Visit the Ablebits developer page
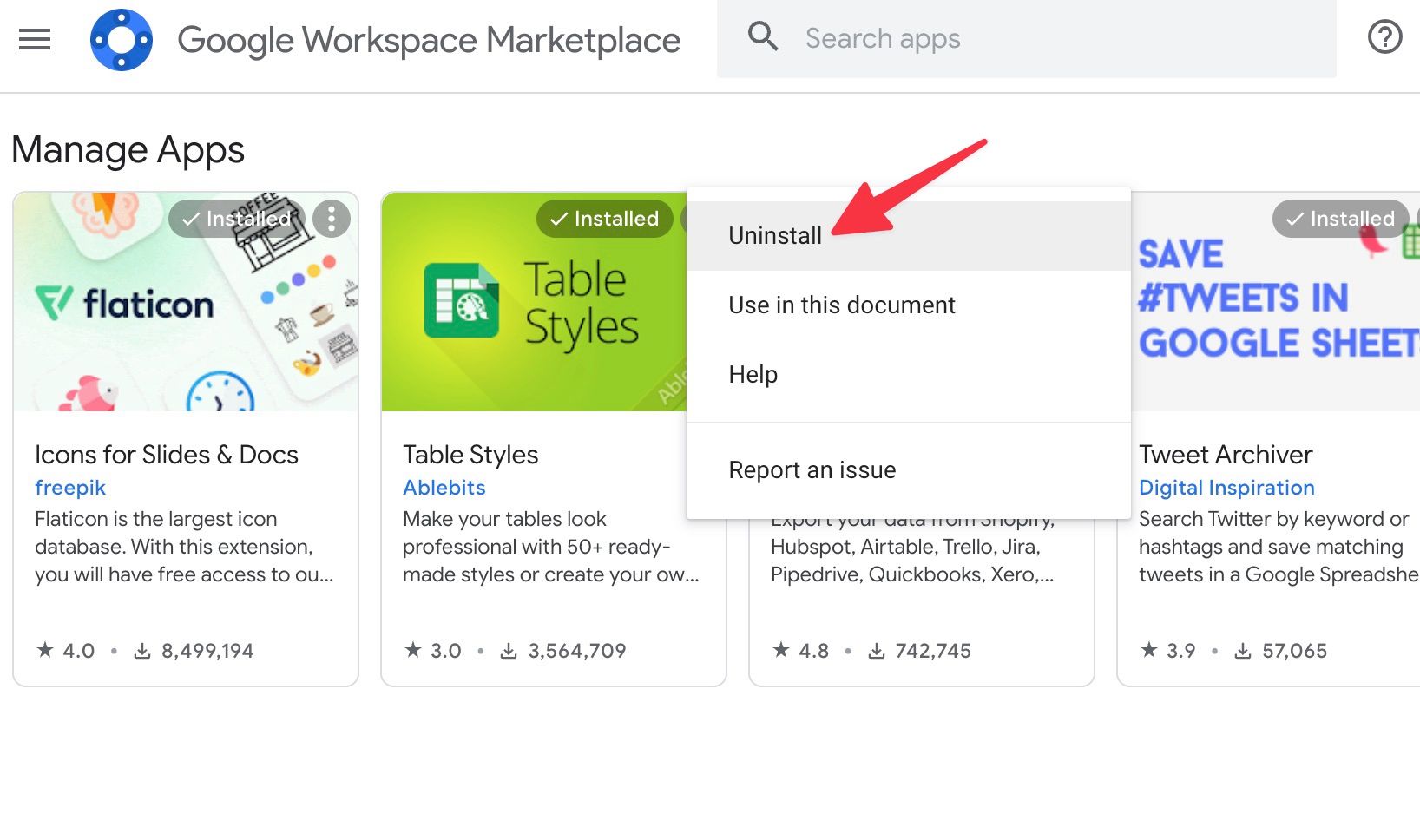 coord(444,487)
